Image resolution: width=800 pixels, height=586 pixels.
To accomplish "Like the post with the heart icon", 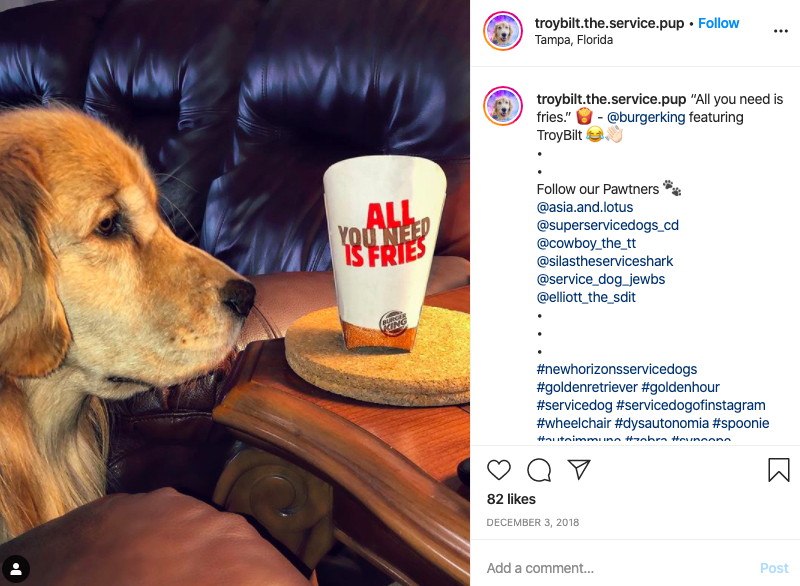I will pos(498,470).
